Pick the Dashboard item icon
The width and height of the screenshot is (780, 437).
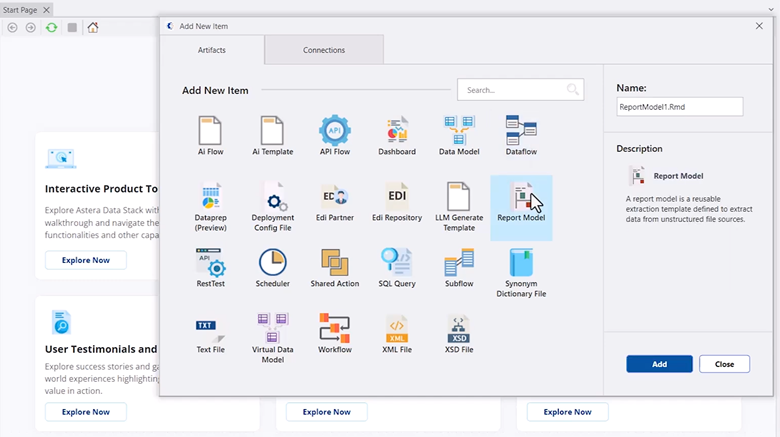(397, 130)
